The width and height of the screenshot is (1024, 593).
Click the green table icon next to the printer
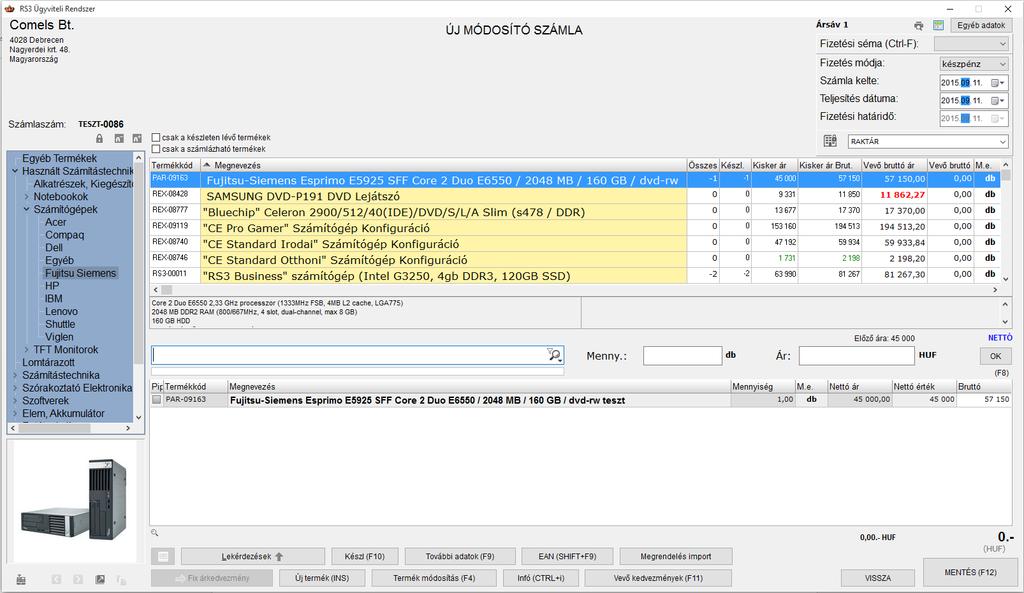coord(938,25)
